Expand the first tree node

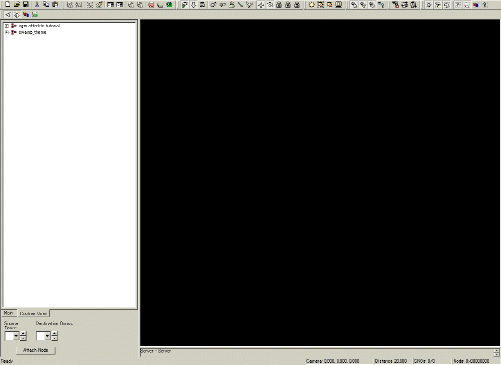(7, 26)
